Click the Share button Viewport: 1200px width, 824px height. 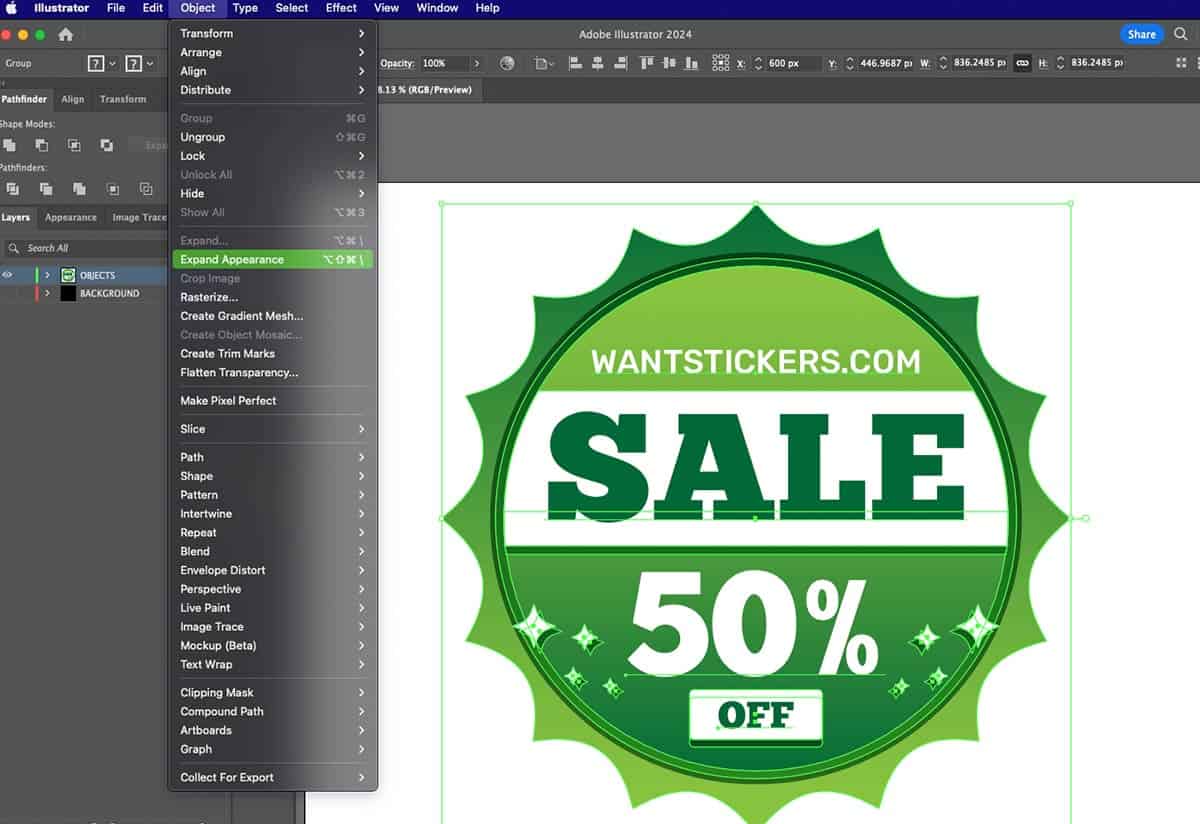tap(1142, 34)
